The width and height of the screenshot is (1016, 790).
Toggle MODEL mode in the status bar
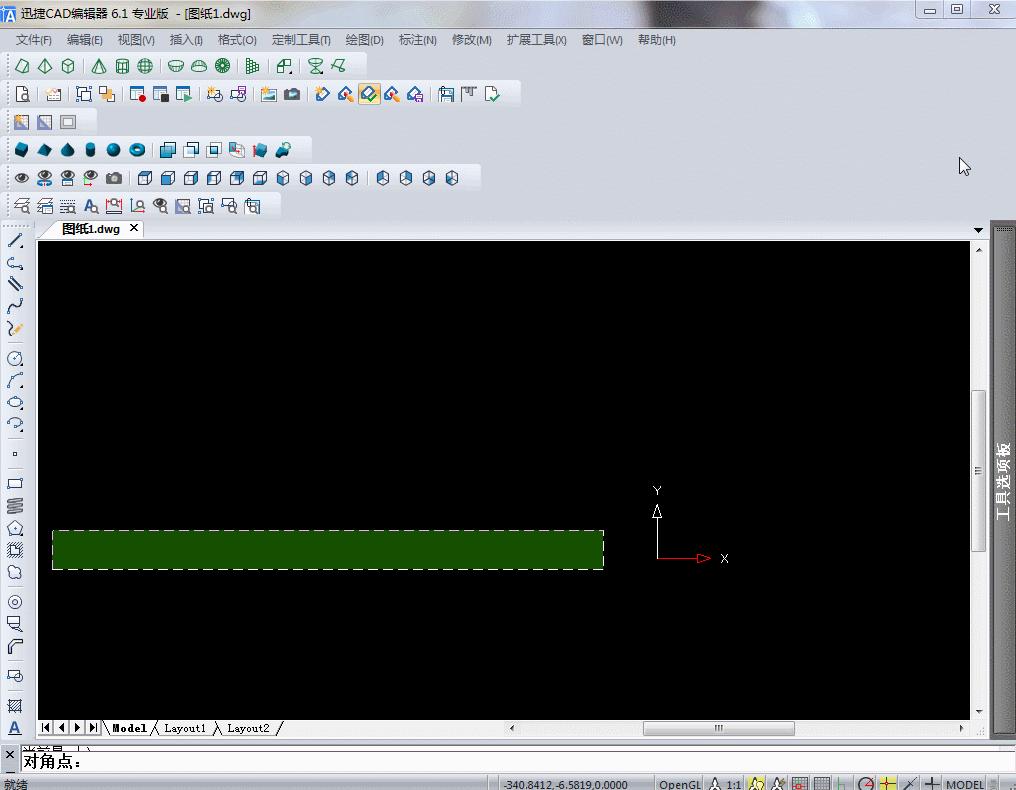pos(965,784)
